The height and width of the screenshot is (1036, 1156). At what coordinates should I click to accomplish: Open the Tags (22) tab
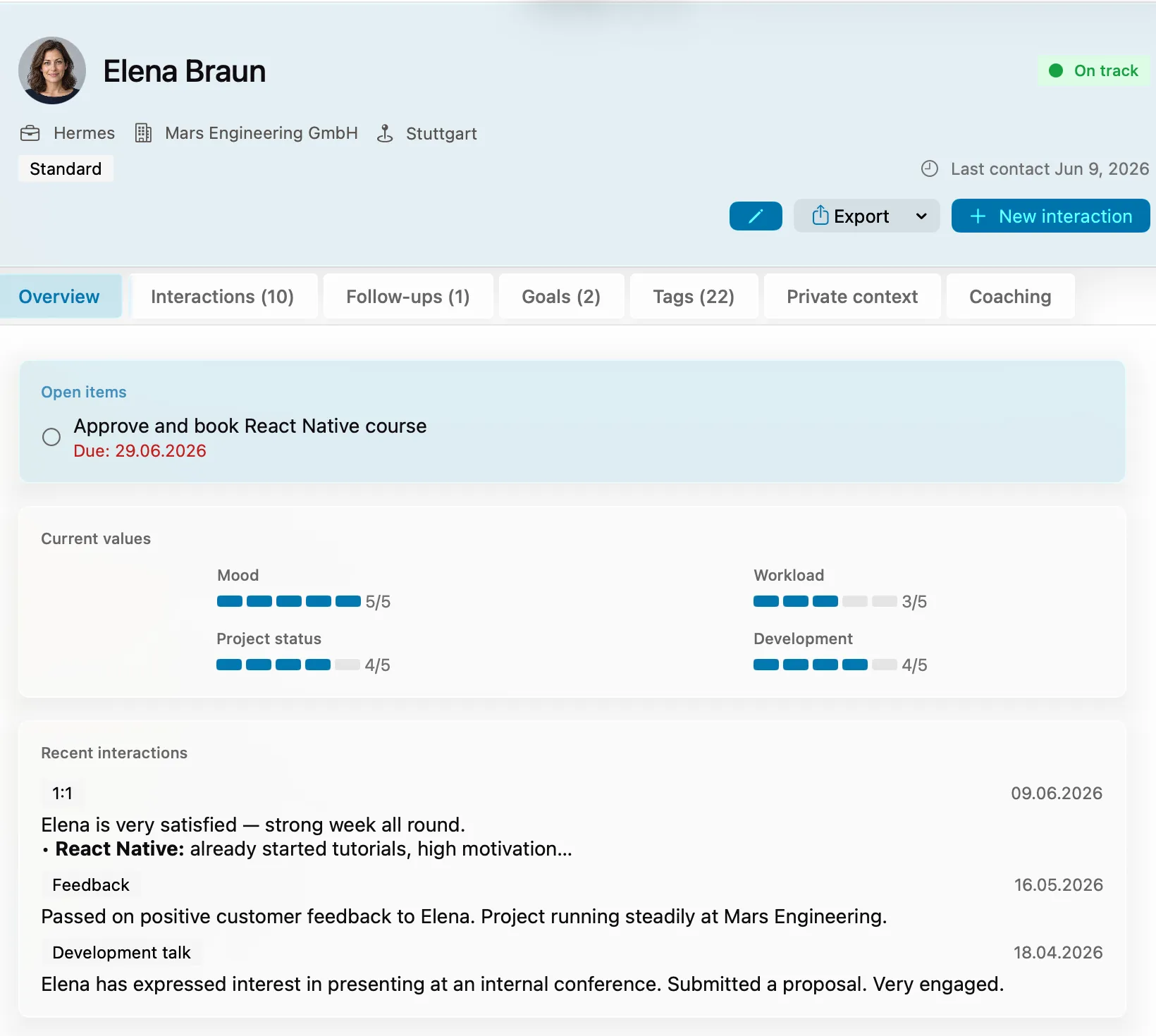[694, 297]
